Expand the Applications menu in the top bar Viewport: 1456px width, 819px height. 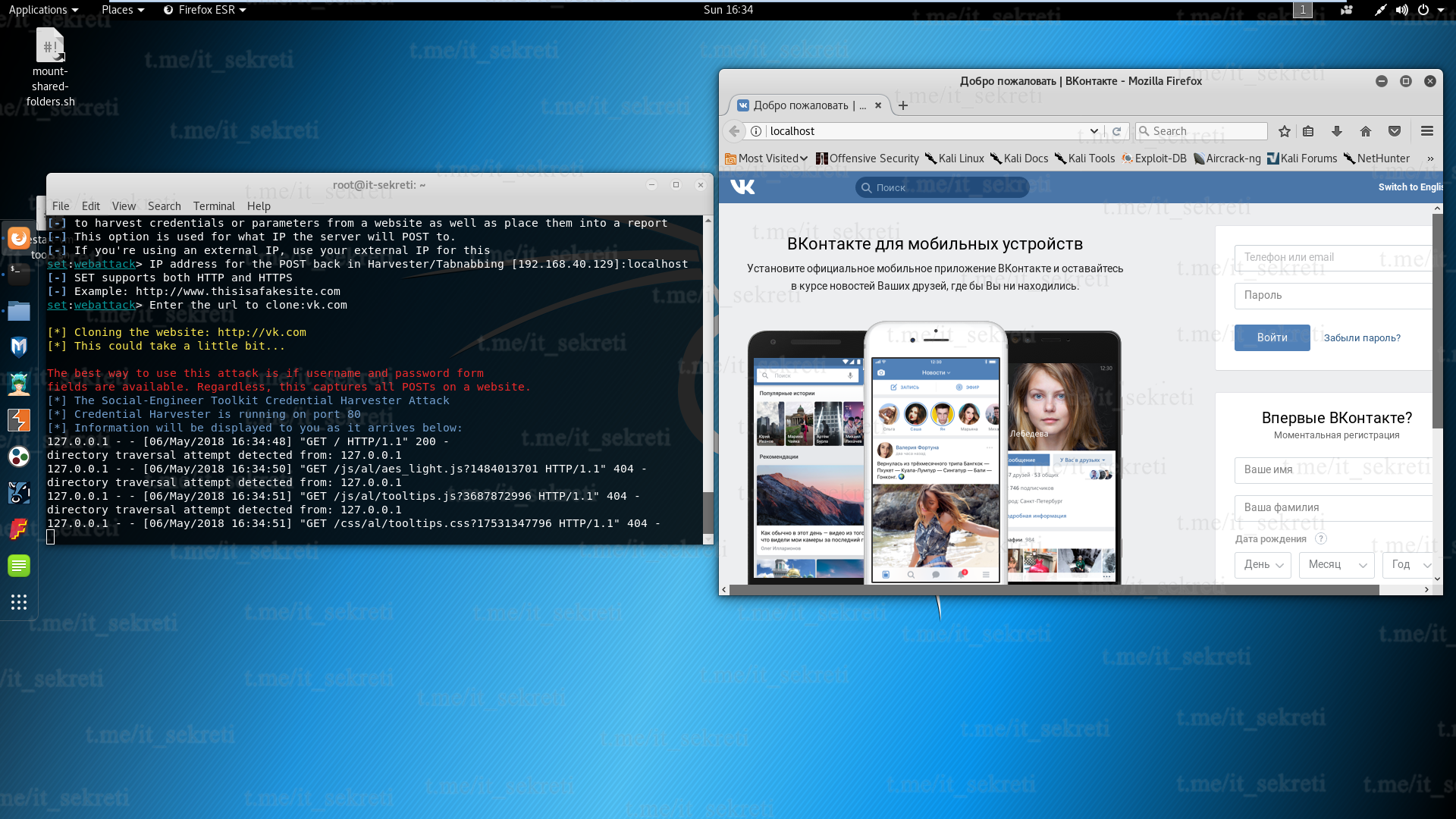[43, 10]
